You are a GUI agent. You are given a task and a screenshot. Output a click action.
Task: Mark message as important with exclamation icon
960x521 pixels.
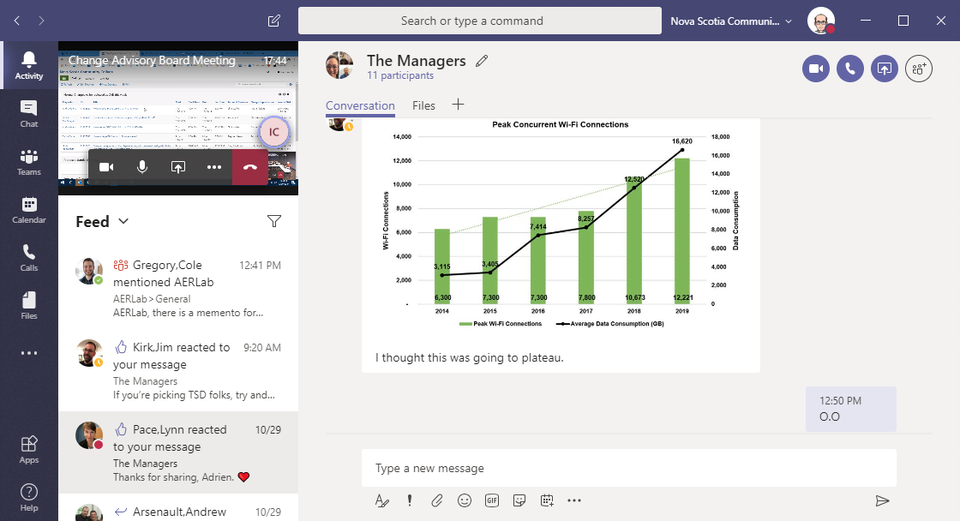point(409,500)
